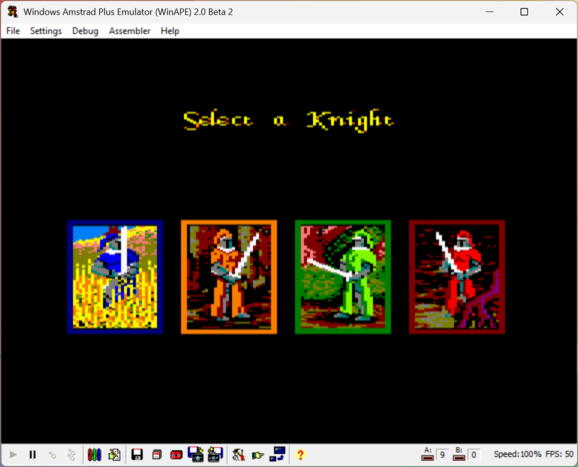Image resolution: width=578 pixels, height=467 pixels.
Task: Open the Debug menu
Action: (x=85, y=31)
